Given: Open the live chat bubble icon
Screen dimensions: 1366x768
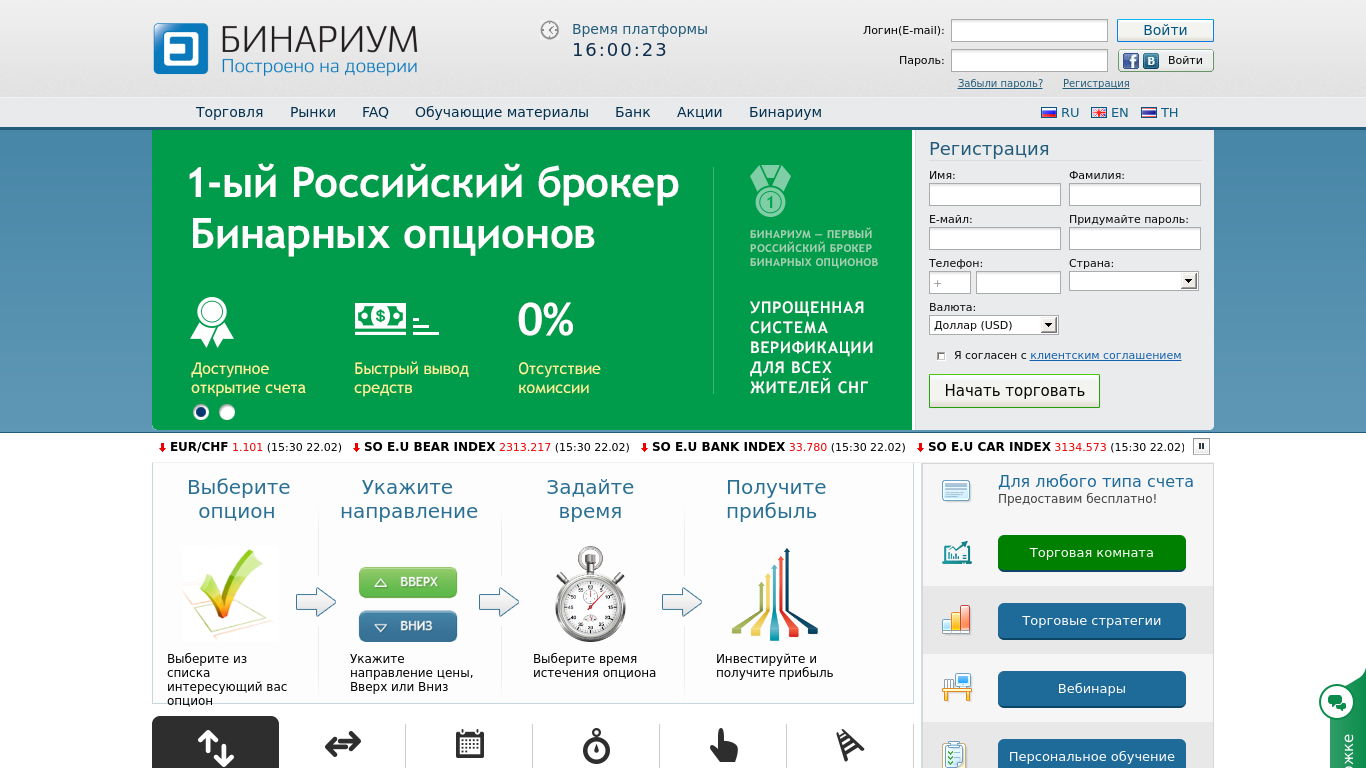Looking at the screenshot, I should 1336,702.
